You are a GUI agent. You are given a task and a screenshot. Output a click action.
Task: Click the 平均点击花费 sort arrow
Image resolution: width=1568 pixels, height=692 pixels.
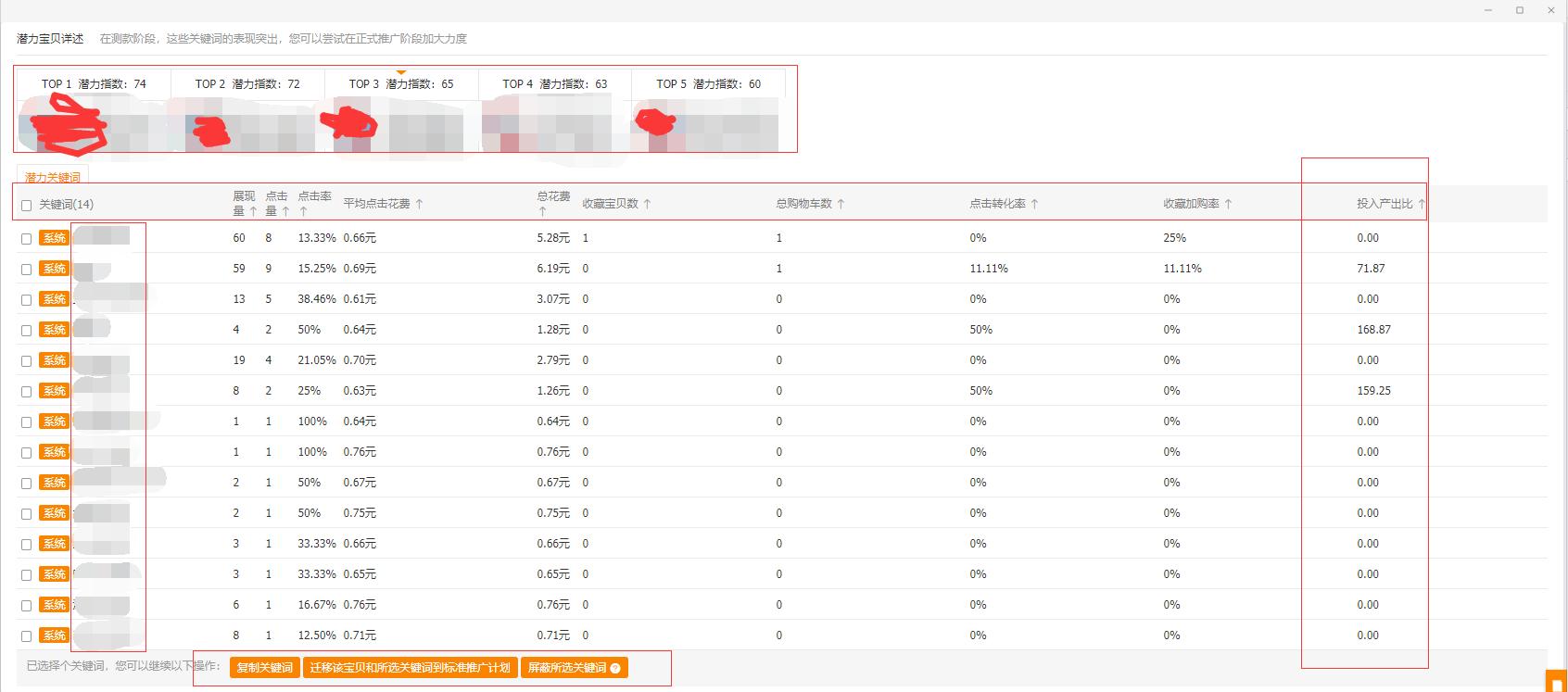click(419, 204)
